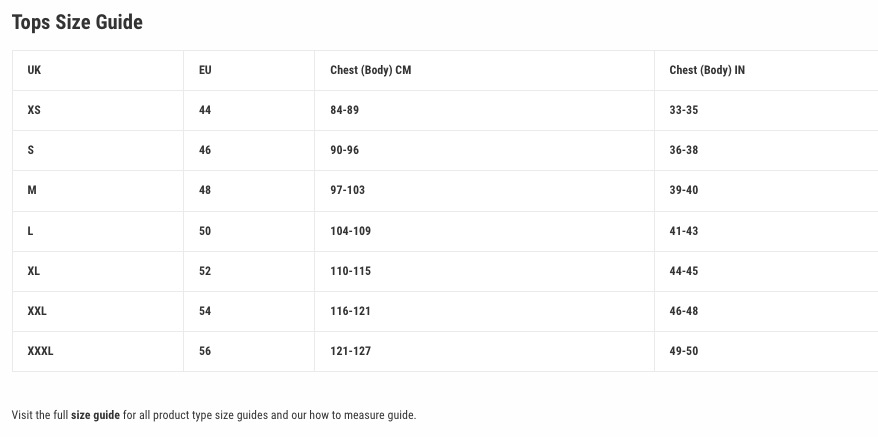Select the XXXL size cell
The height and width of the screenshot is (437, 878).
pos(40,351)
